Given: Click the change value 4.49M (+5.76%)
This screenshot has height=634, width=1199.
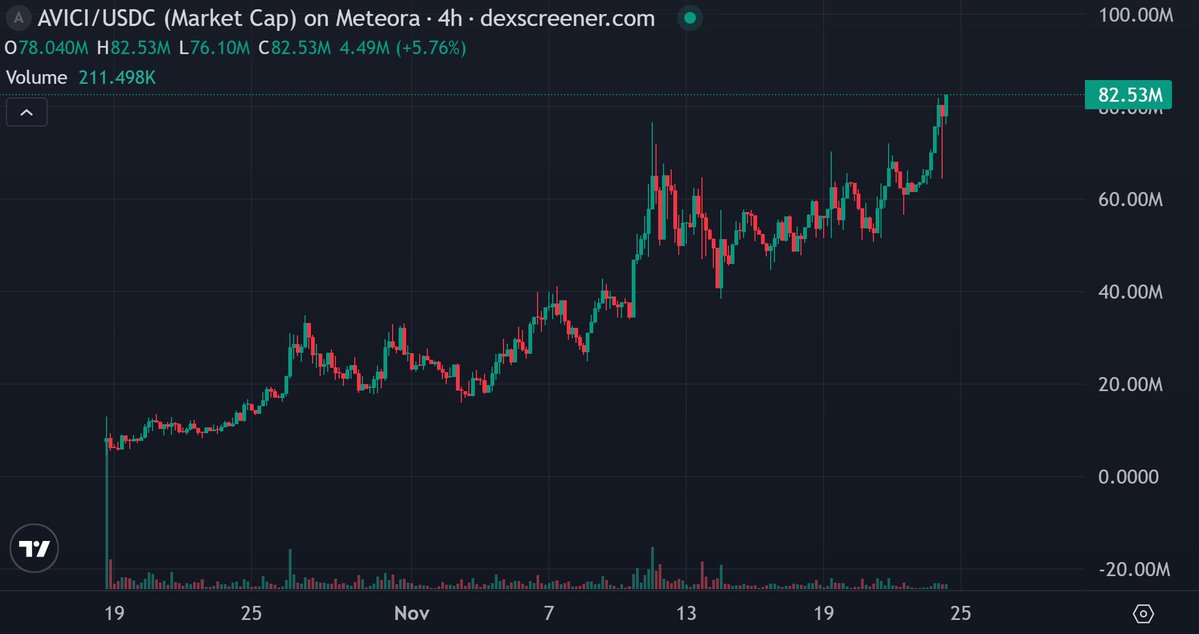Looking at the screenshot, I should click(x=403, y=48).
